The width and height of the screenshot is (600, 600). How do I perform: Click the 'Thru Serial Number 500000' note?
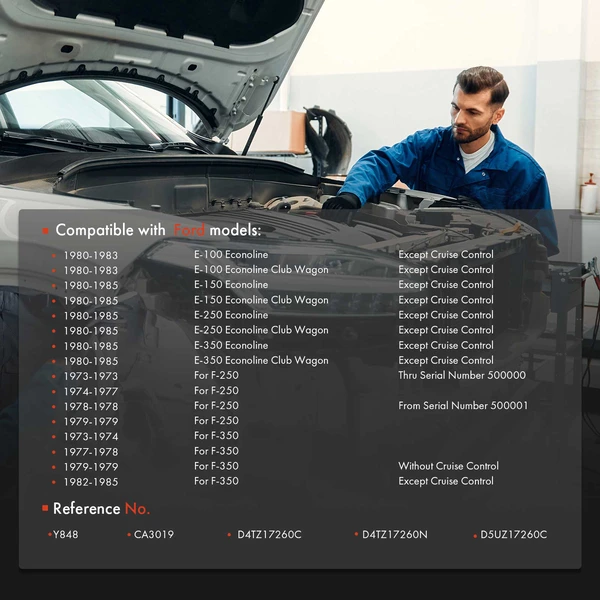pos(461,376)
